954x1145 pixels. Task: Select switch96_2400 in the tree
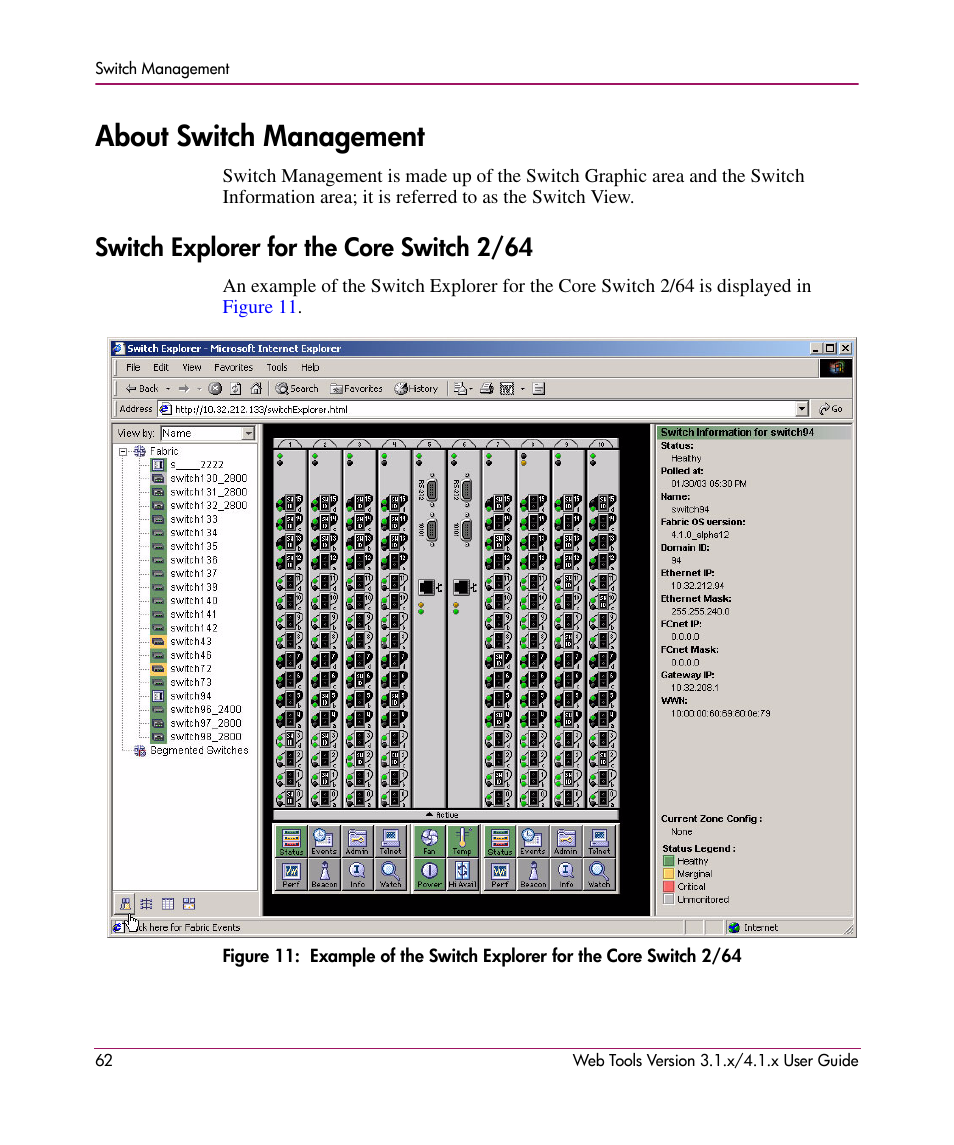pyautogui.click(x=205, y=710)
